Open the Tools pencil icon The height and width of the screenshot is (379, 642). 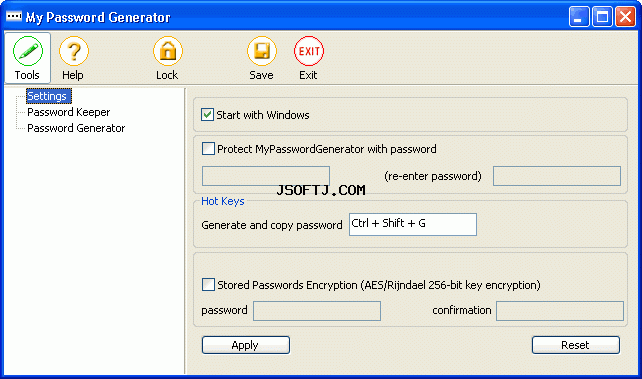click(x=27, y=51)
